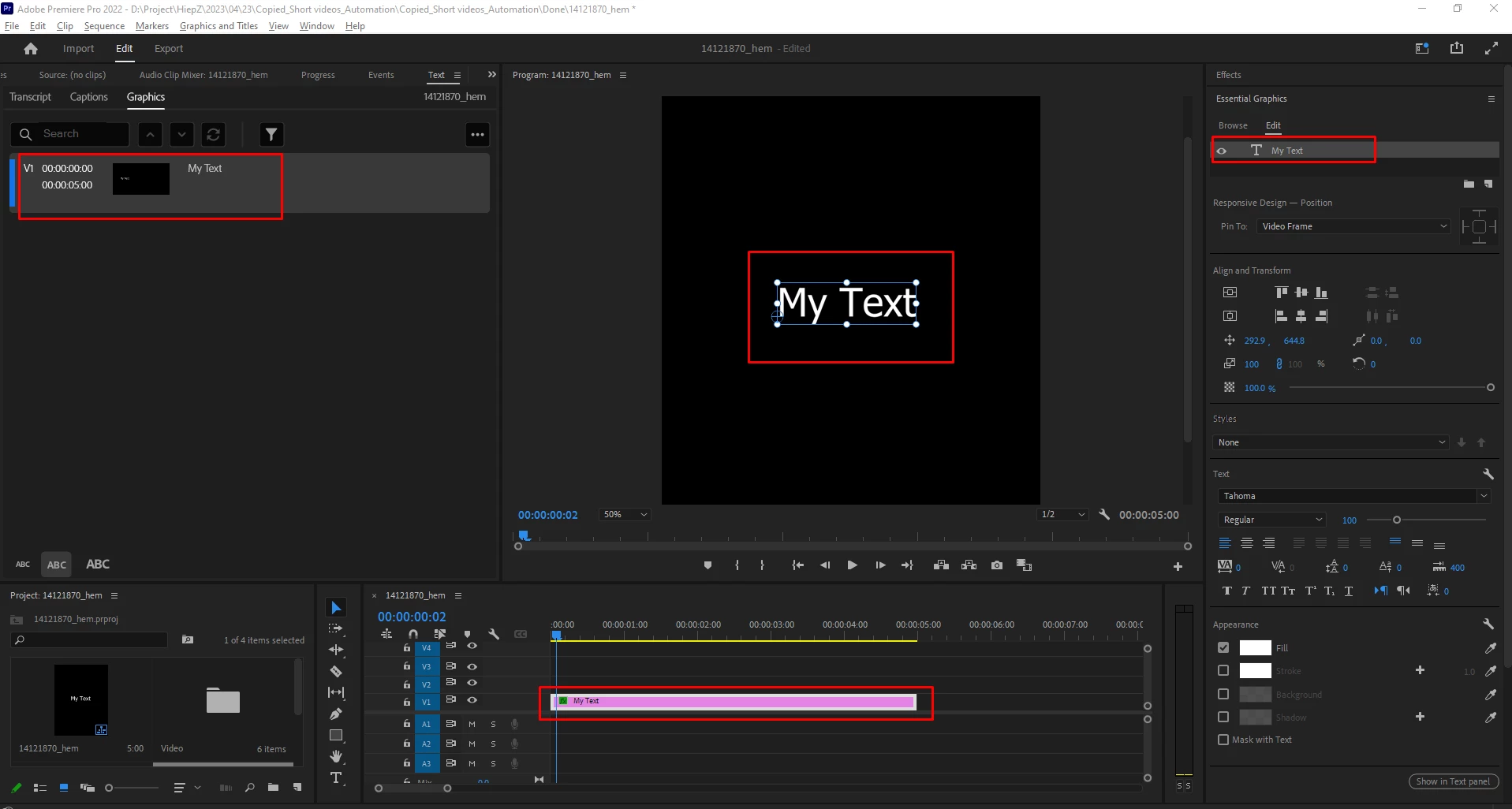The image size is (1512, 809).
Task: Open the Graphics and Titles menu
Action: [x=218, y=26]
